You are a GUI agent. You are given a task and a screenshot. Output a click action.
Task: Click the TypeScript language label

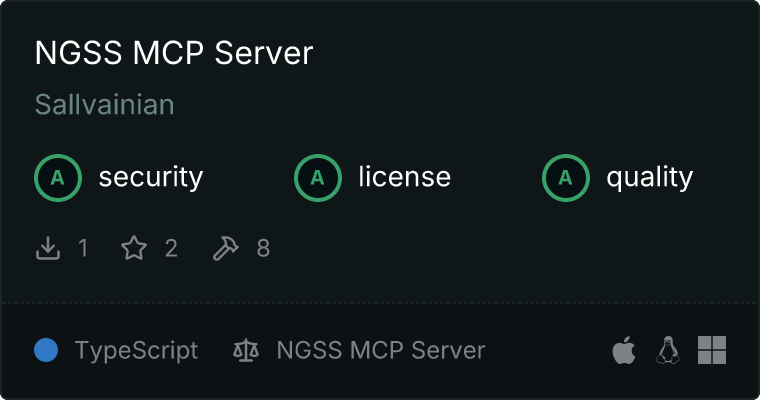136,351
